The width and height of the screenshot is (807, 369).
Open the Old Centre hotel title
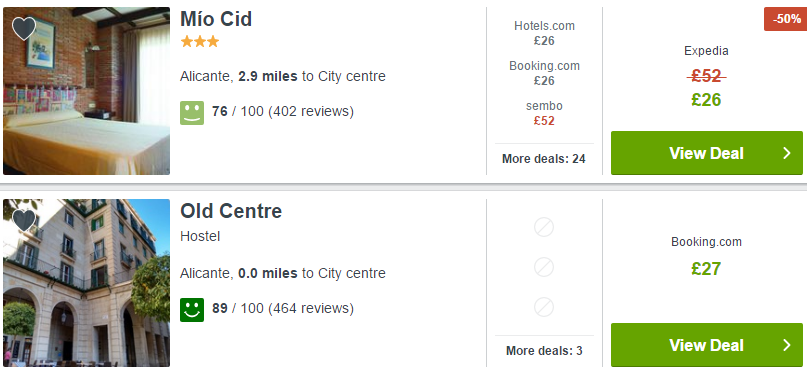pyautogui.click(x=231, y=211)
